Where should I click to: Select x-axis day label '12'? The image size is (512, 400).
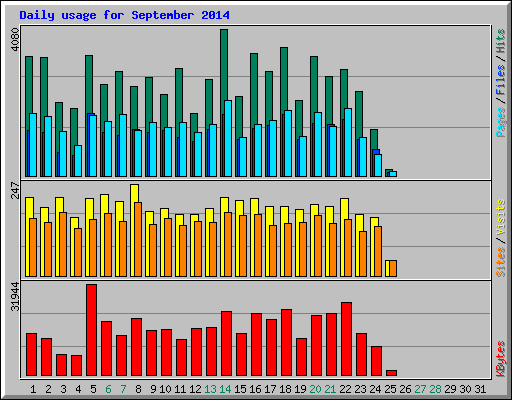click(x=195, y=389)
